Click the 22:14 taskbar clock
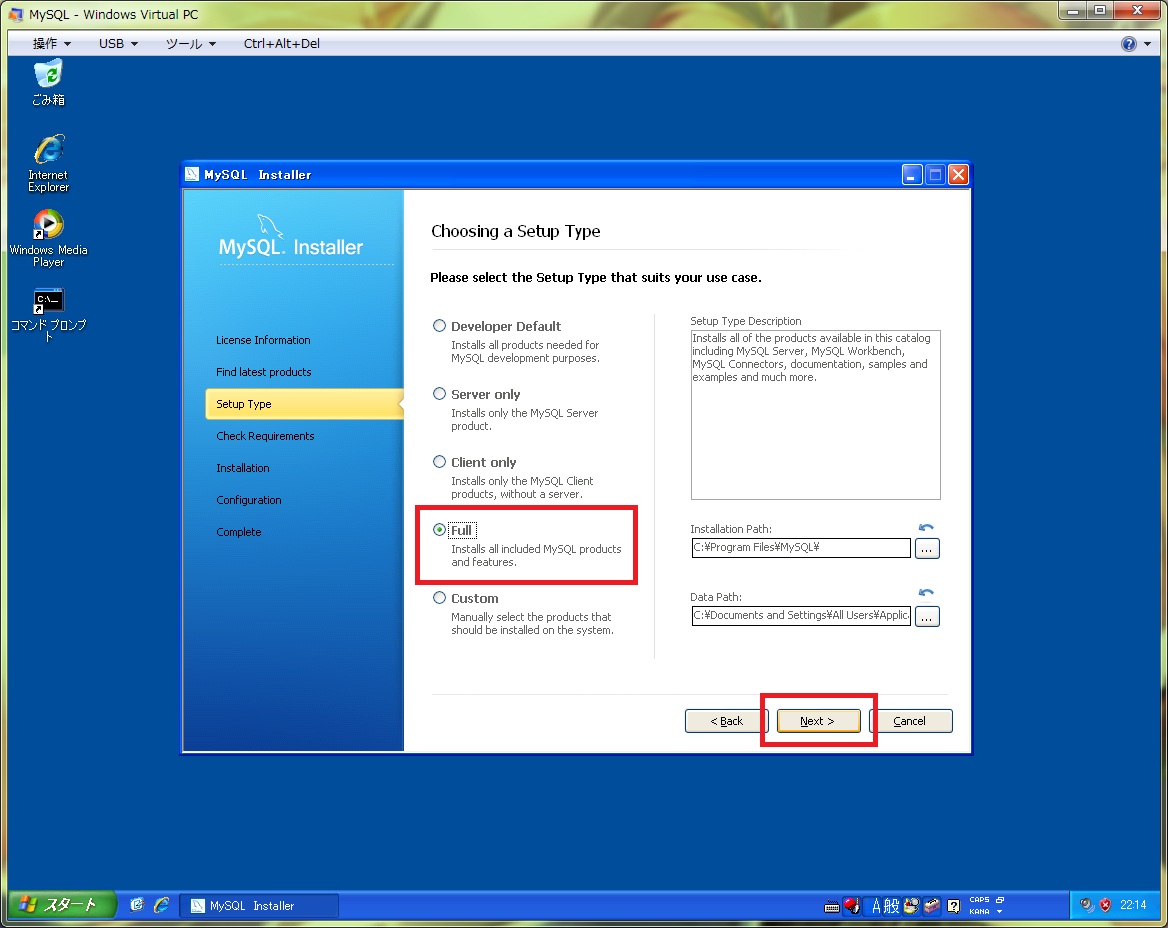This screenshot has width=1168, height=928. pyautogui.click(x=1133, y=905)
